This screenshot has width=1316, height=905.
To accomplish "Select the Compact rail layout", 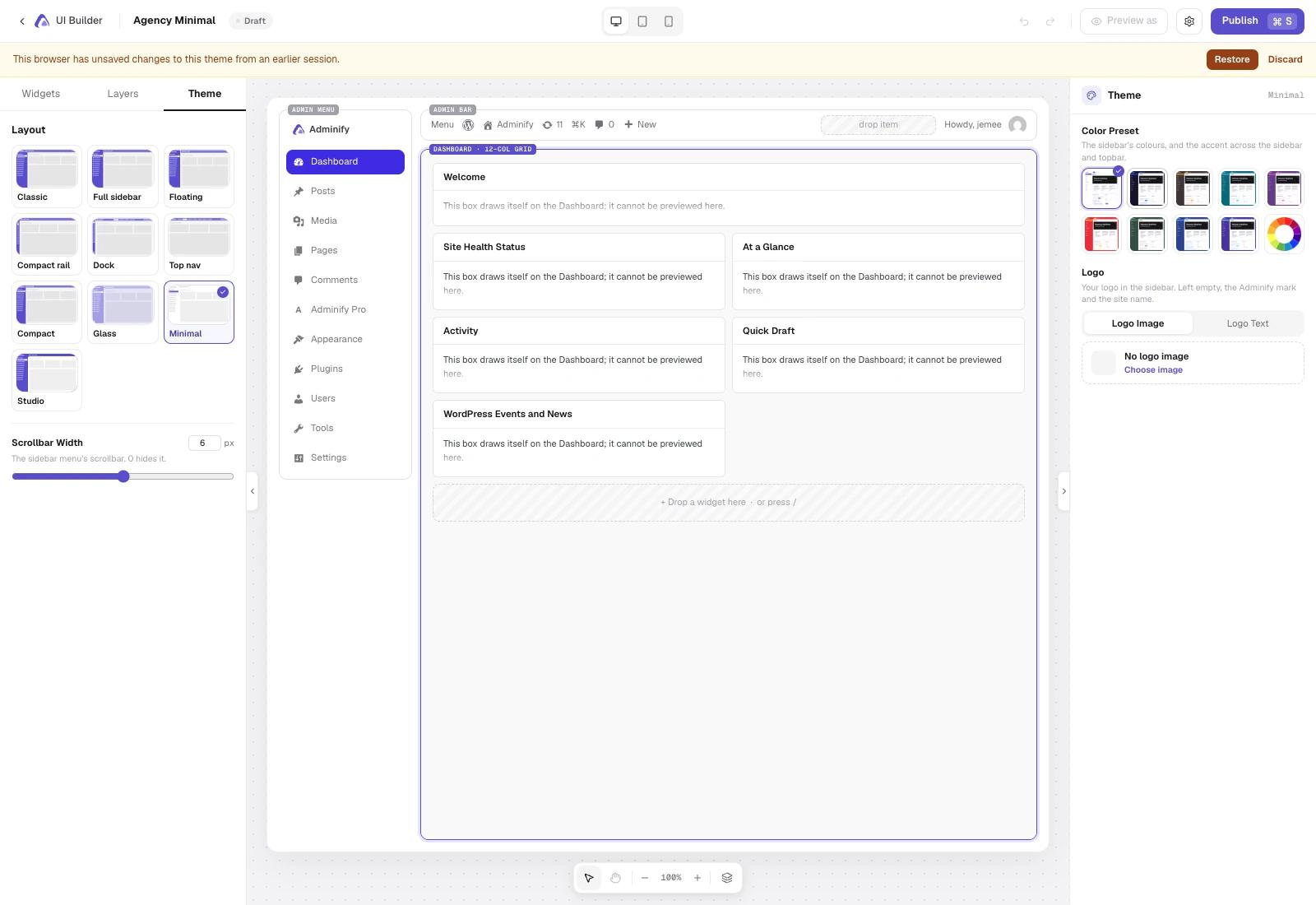I will coord(47,244).
